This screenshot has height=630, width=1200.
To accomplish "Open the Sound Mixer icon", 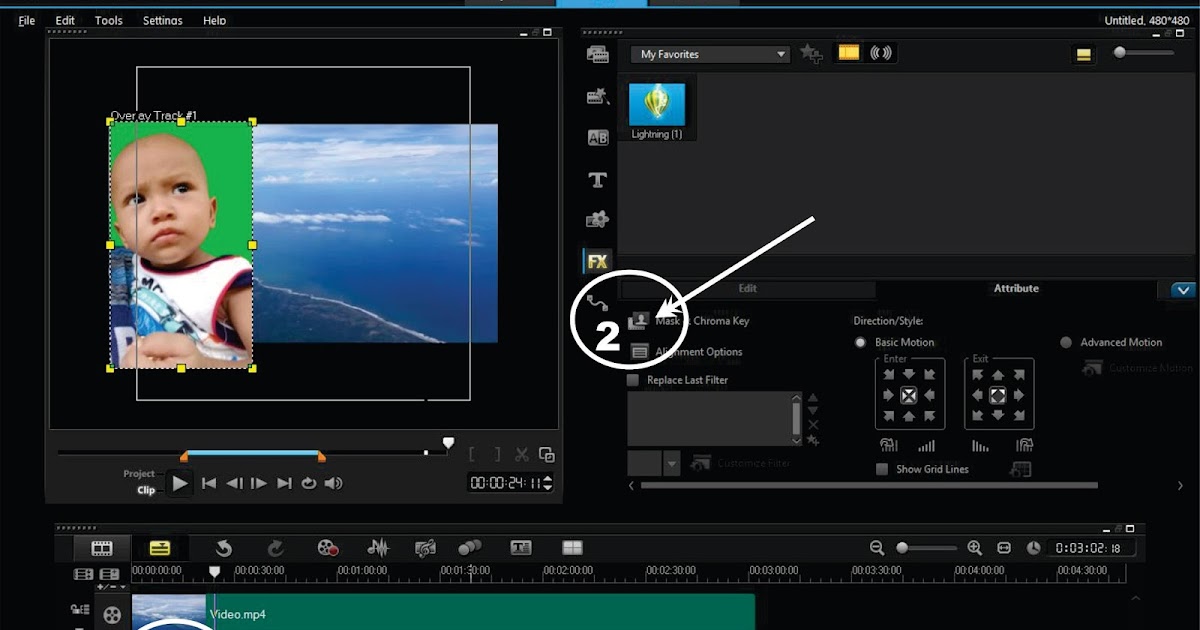I will (378, 548).
